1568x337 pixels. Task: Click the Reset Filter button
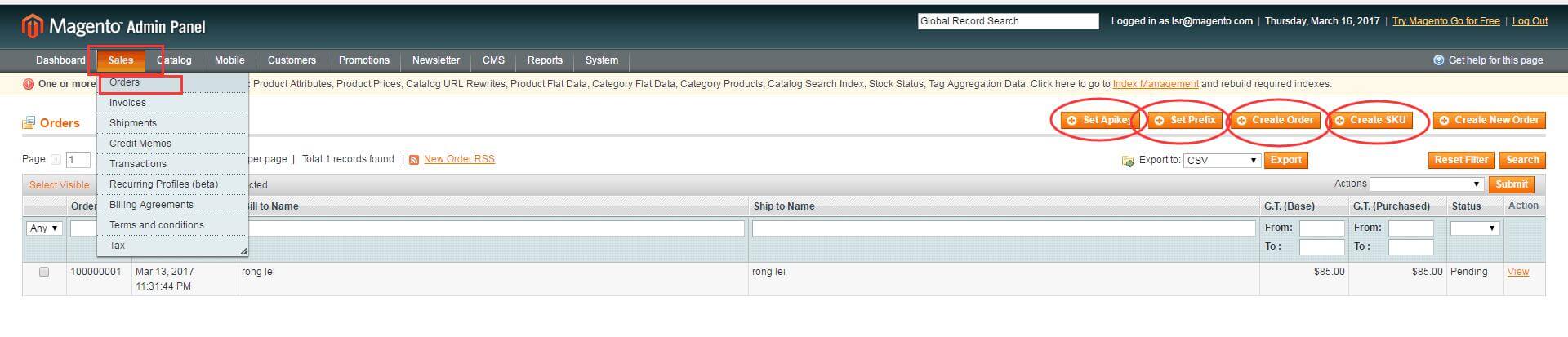pyautogui.click(x=1461, y=160)
